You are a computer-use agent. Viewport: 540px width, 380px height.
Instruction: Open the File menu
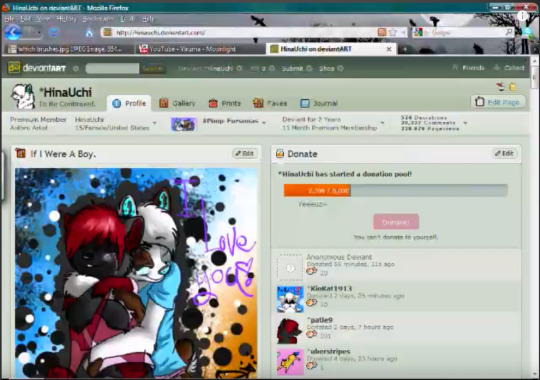(x=9, y=19)
